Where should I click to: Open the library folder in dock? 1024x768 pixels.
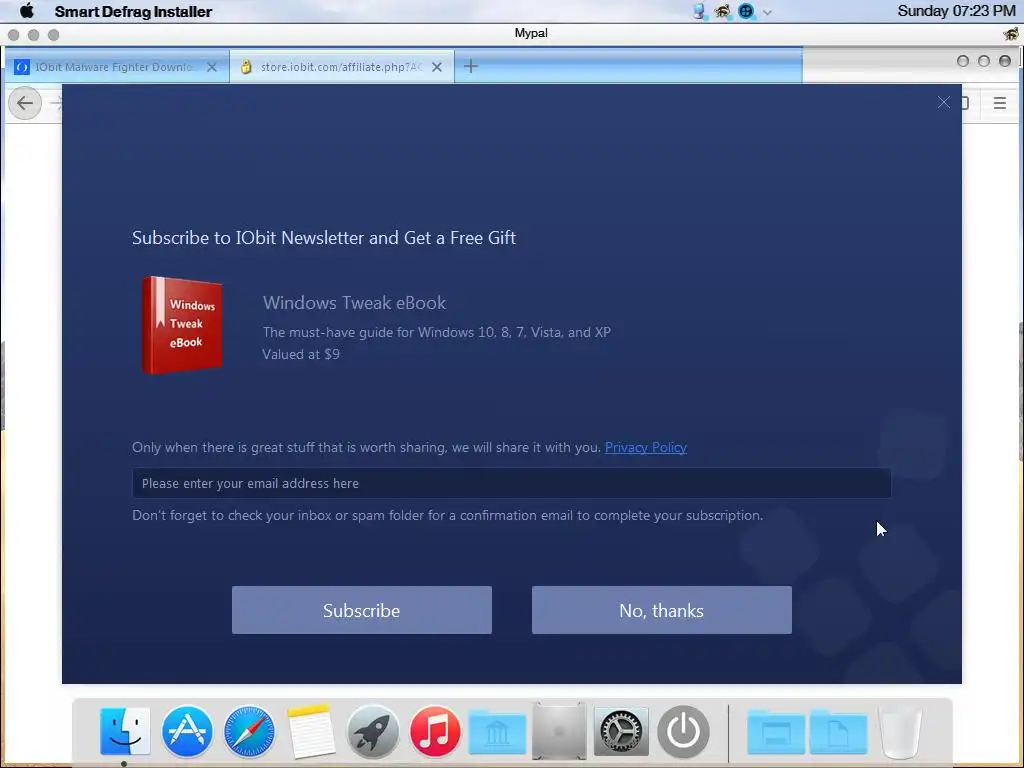(497, 732)
